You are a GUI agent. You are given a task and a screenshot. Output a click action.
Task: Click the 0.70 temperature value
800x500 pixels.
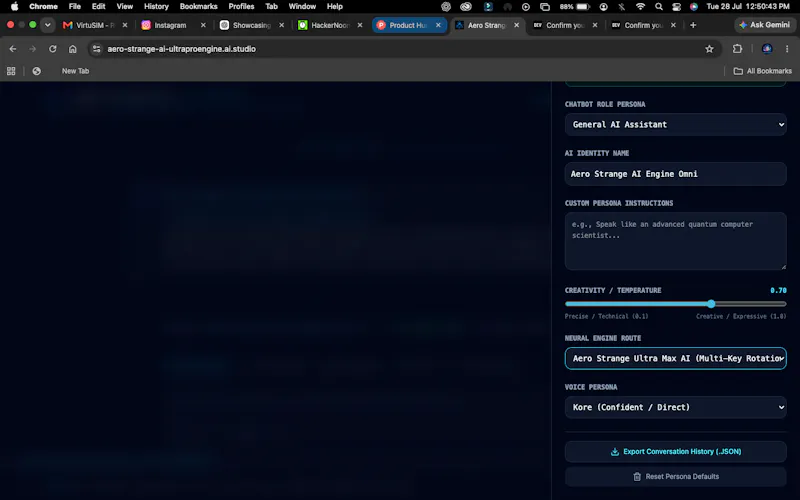coord(778,290)
